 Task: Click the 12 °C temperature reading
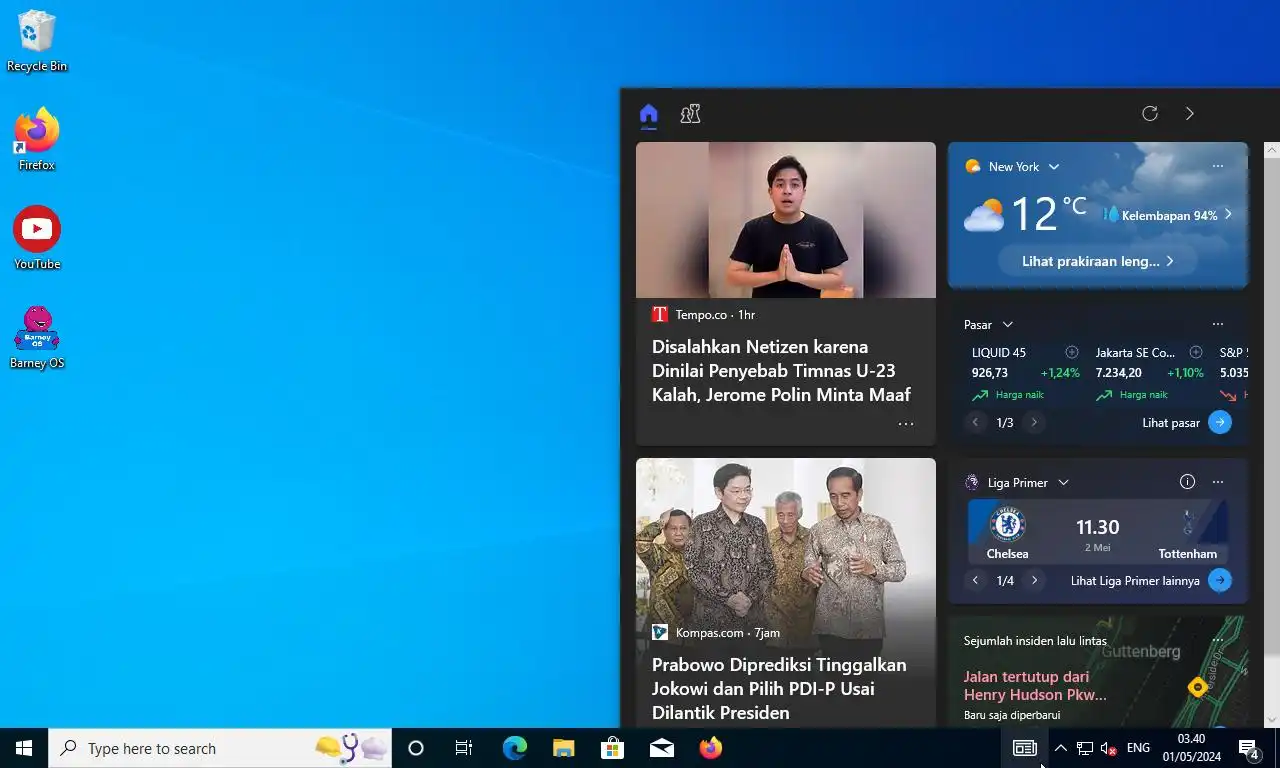point(1048,213)
